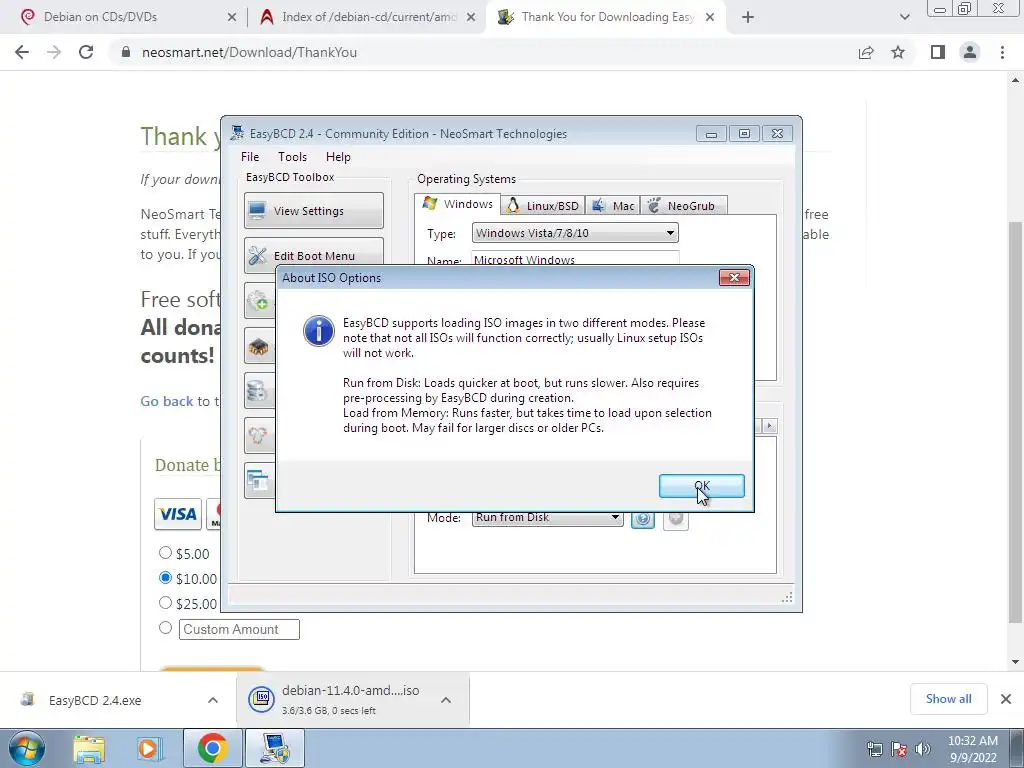Open Chrome three-dot menu

(1002, 52)
